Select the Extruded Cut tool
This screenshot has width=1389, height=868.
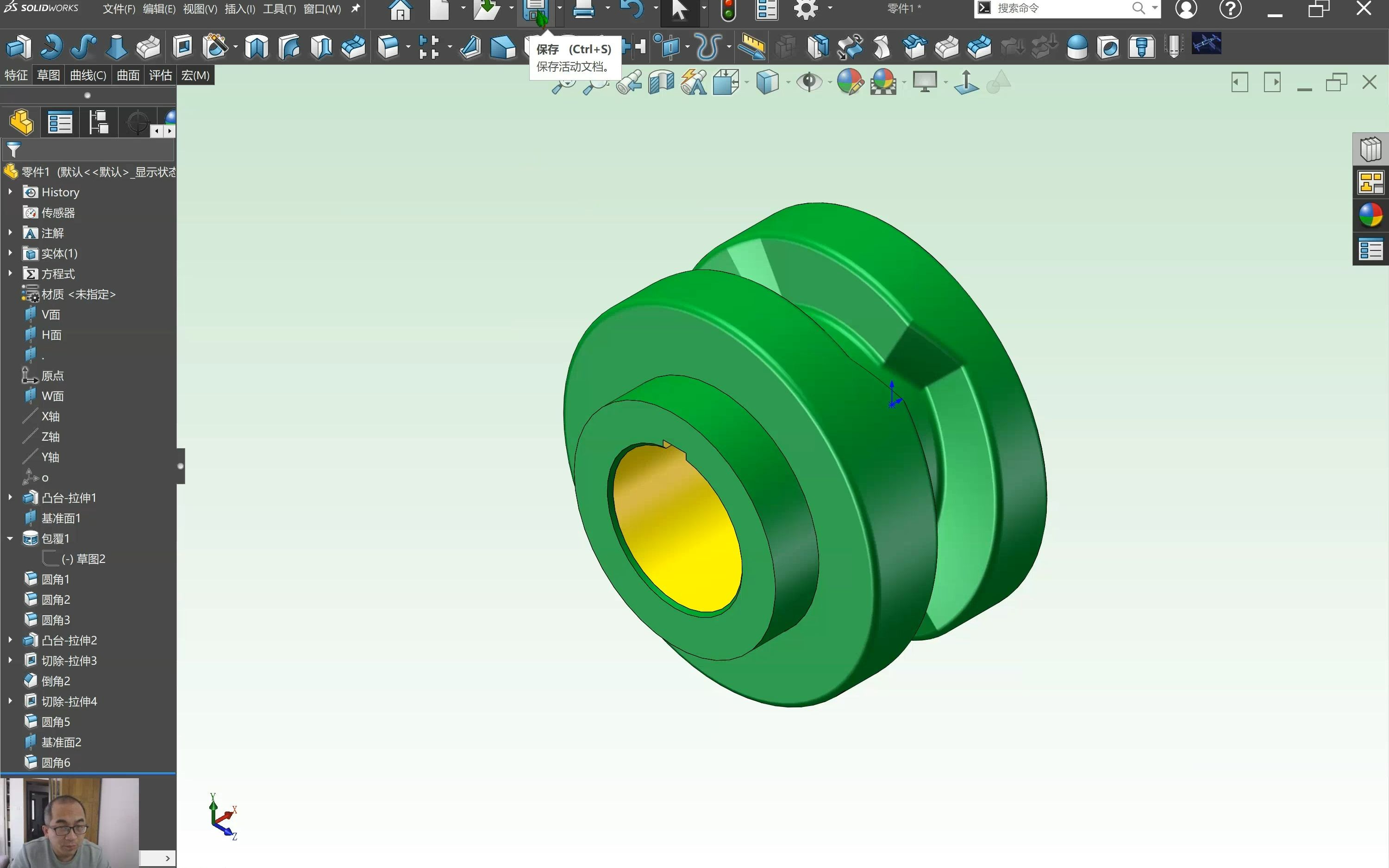(x=182, y=46)
